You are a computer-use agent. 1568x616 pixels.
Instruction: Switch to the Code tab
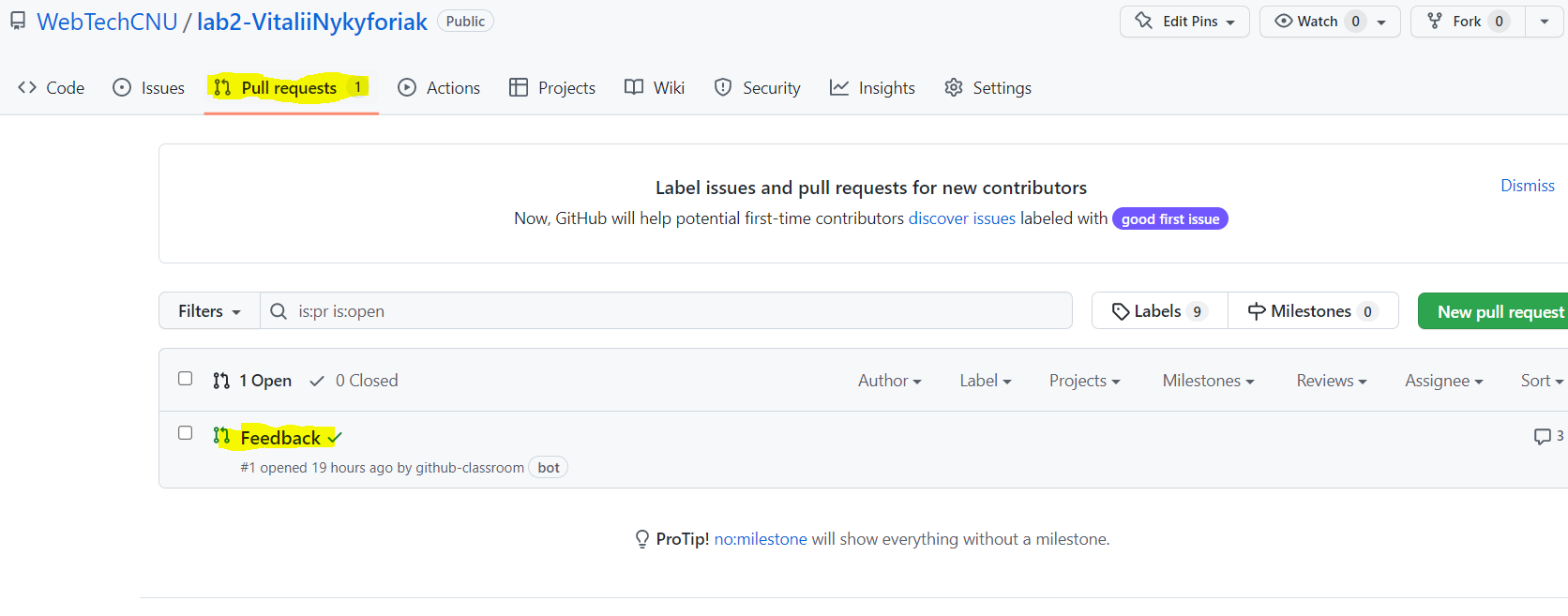tap(52, 88)
